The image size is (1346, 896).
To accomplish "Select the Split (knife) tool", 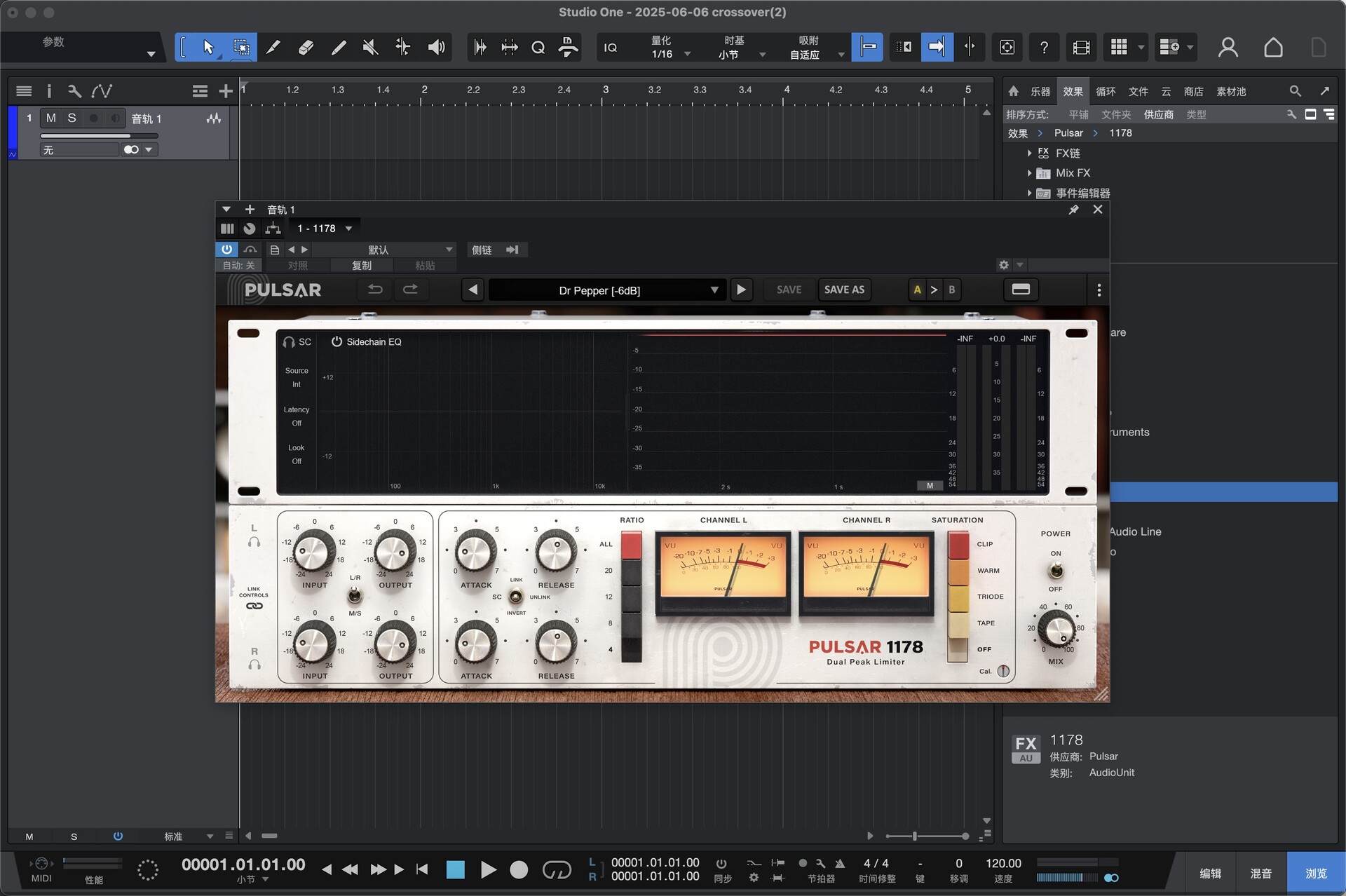I will [273, 47].
